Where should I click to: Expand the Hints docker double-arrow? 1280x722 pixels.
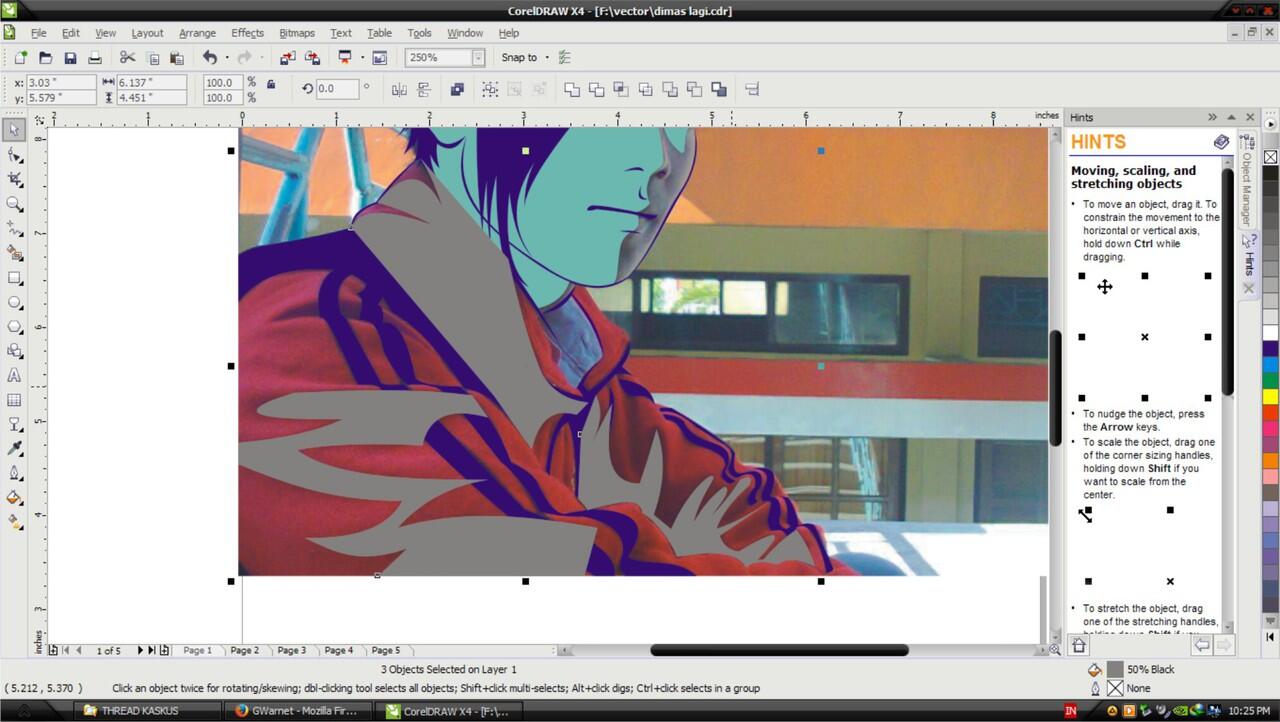[1212, 117]
